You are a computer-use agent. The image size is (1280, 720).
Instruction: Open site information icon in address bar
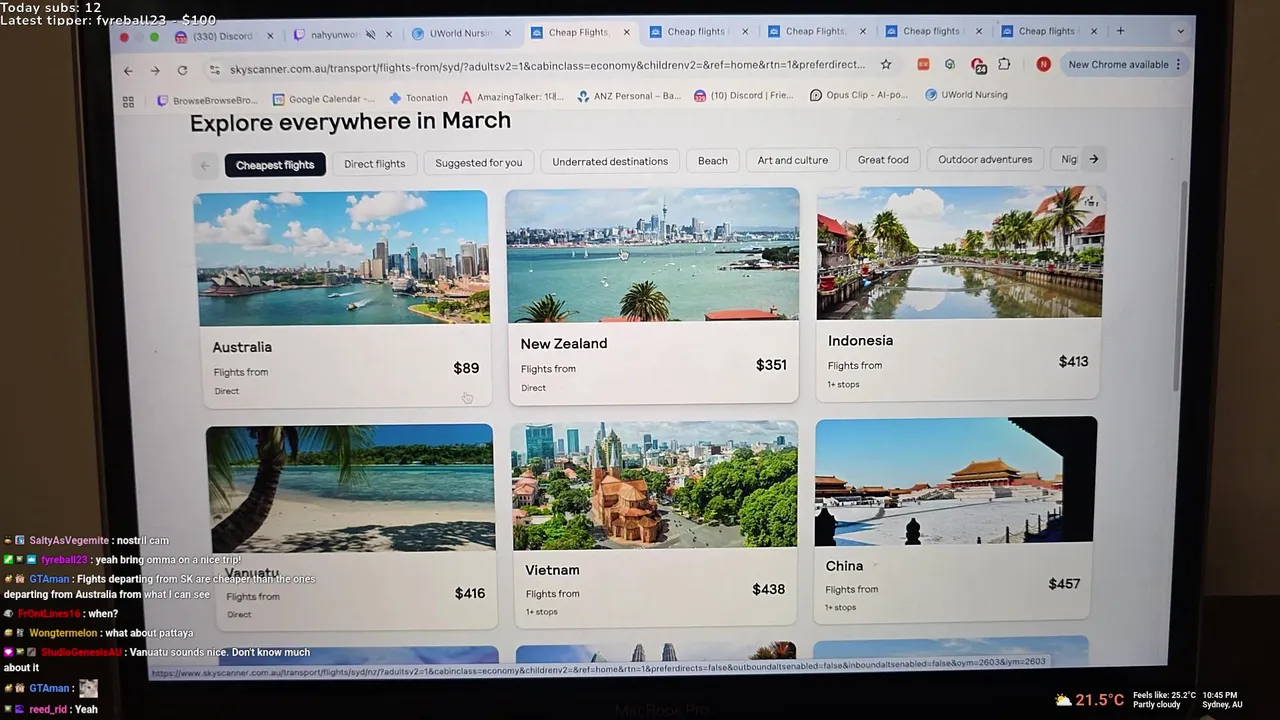(214, 69)
